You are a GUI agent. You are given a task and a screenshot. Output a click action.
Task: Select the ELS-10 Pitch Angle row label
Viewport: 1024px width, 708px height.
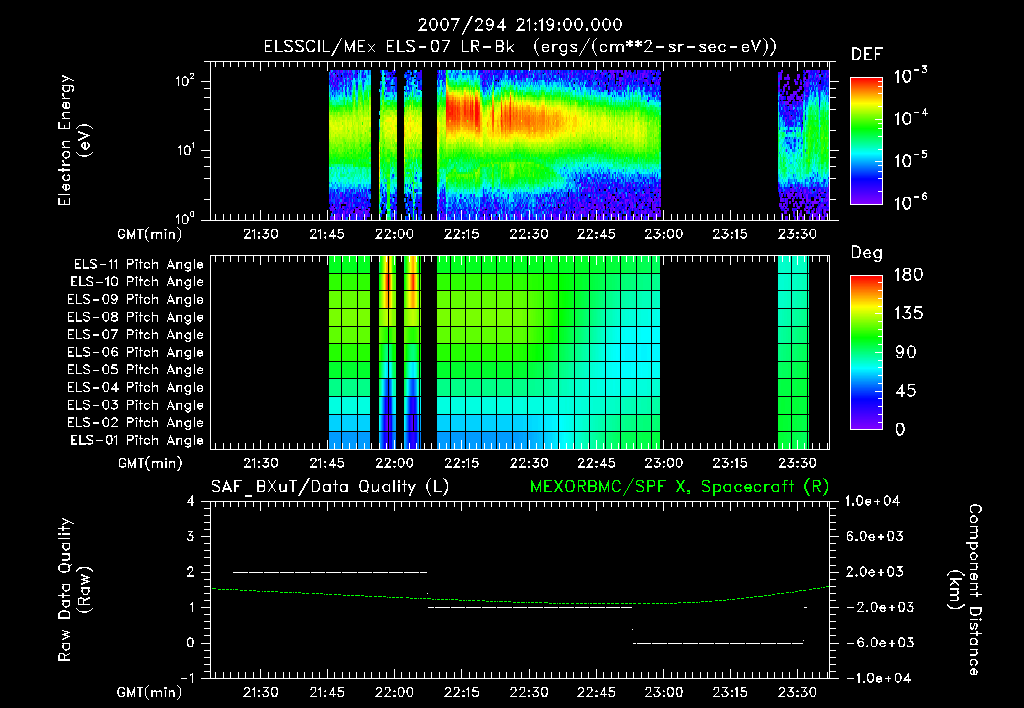tap(137, 282)
